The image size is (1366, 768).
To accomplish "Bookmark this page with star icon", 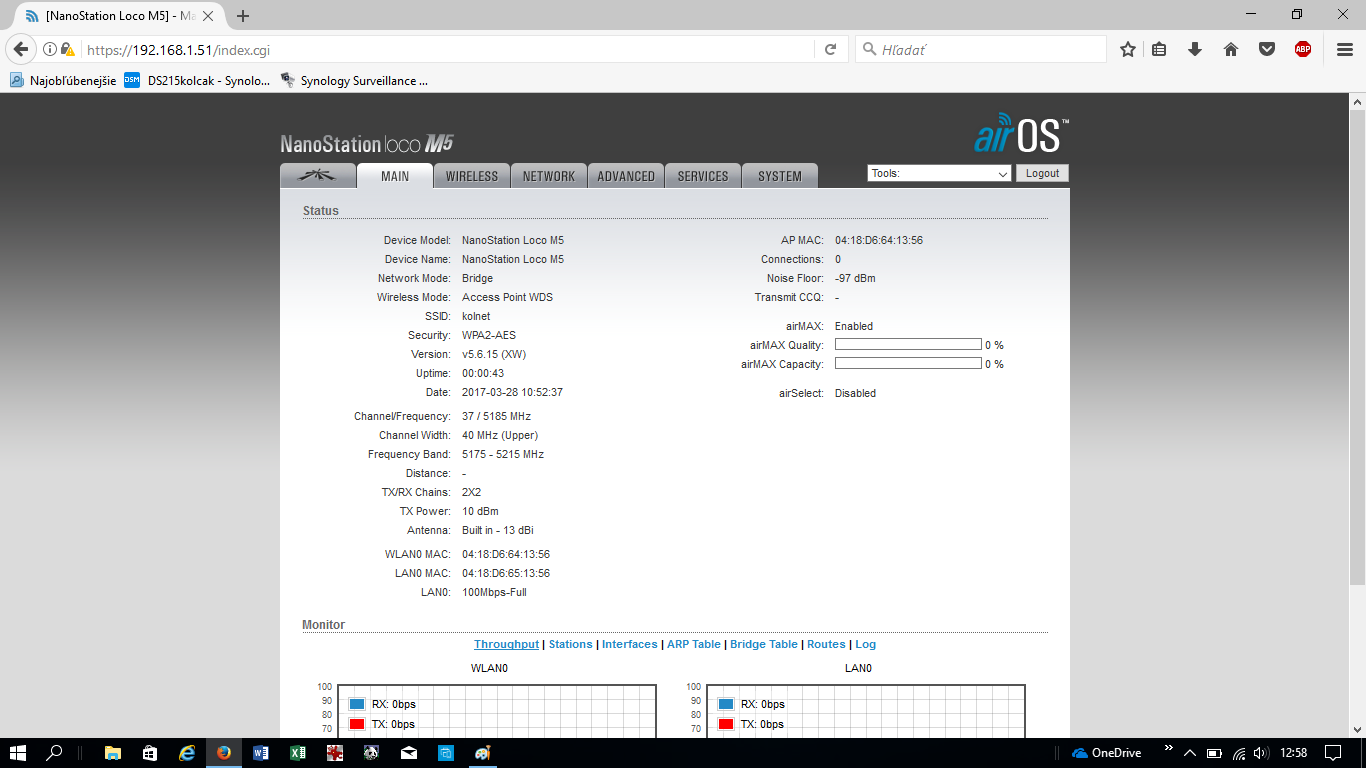I will point(1128,49).
